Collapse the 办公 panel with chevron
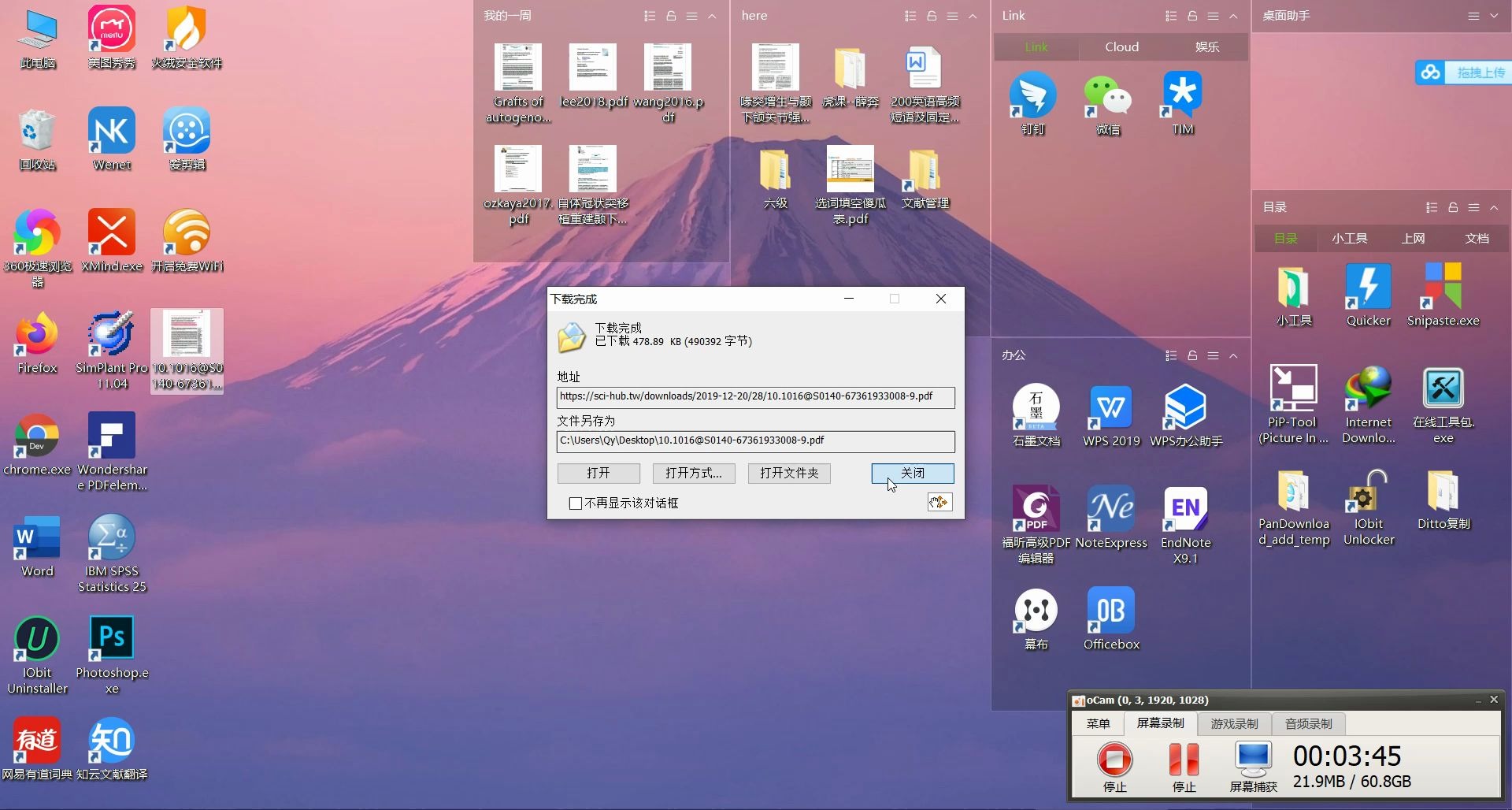The image size is (1512, 810). 1233,355
